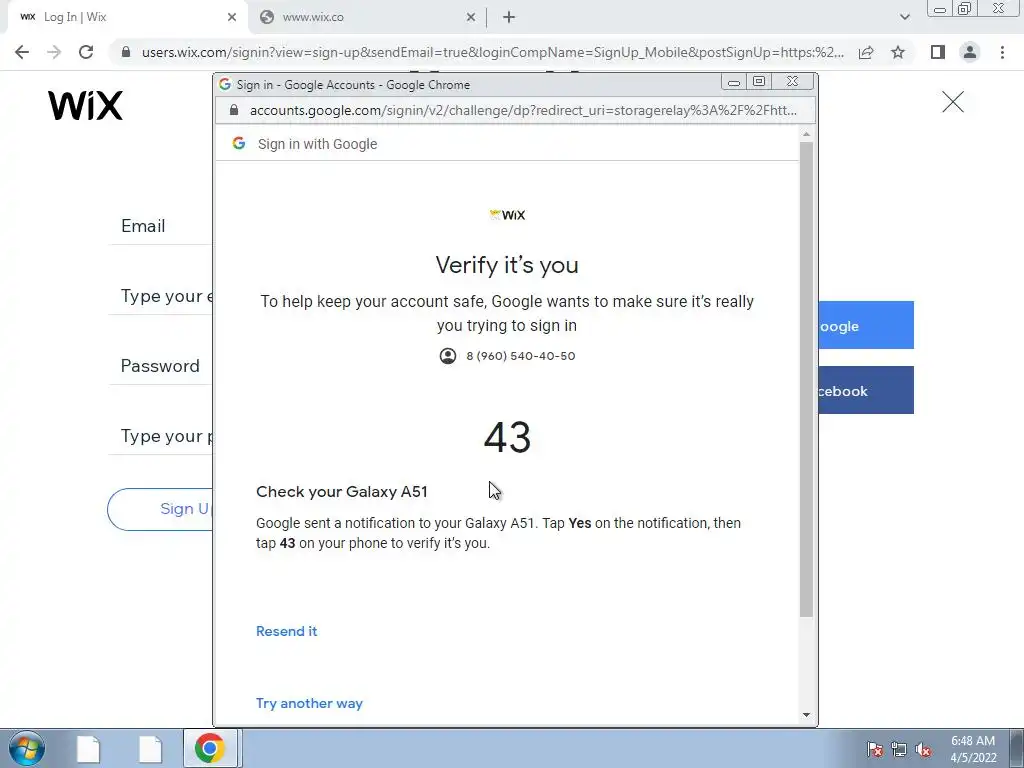Click the popup scrollbar down arrow

pos(807,715)
